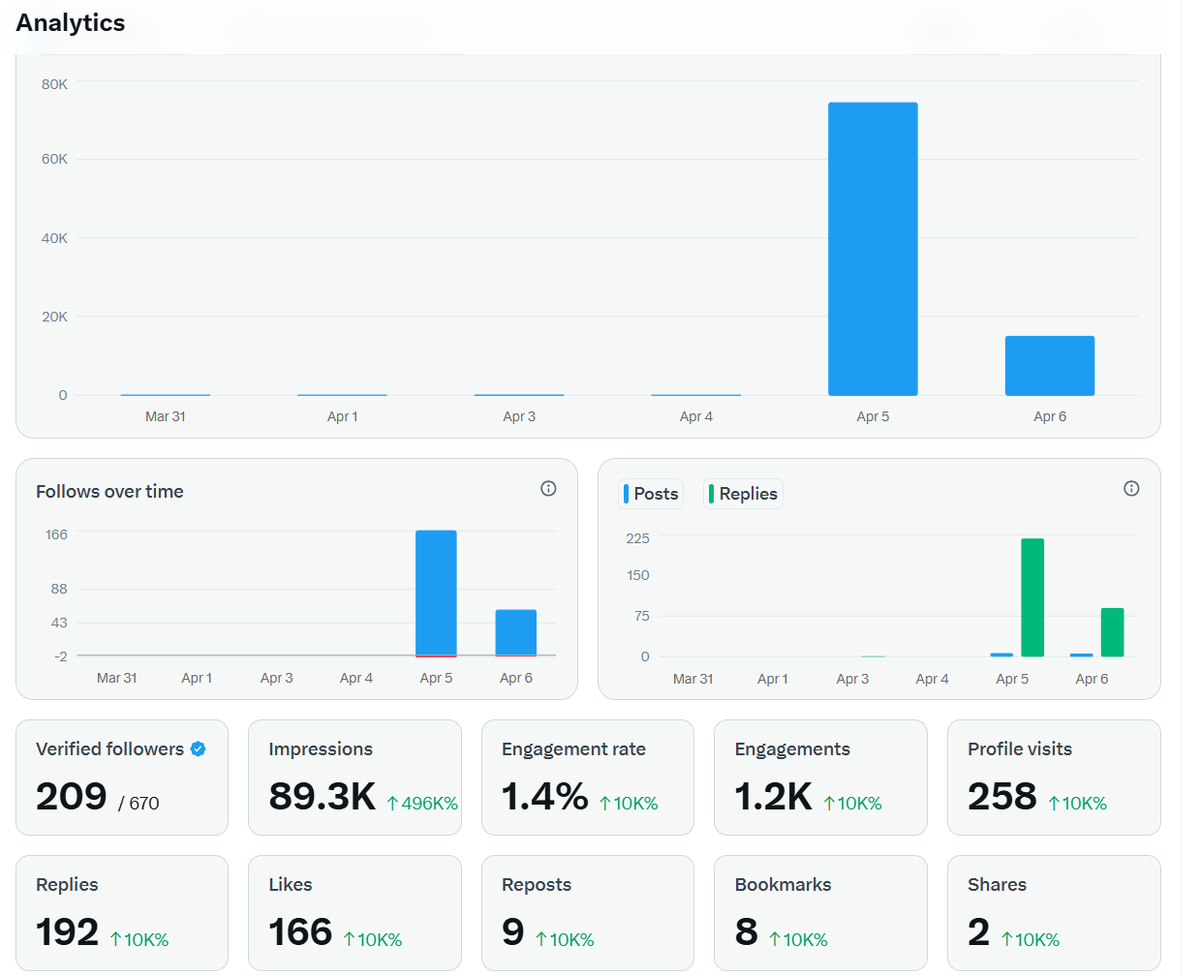Click the 88 axis label on follows chart
The width and height of the screenshot is (1200, 976).
click(59, 589)
